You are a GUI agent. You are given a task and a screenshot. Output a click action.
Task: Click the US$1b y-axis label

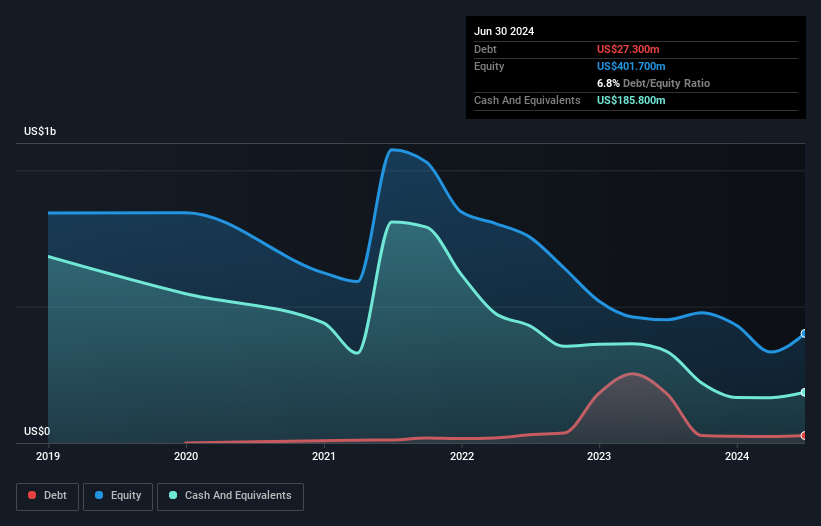click(40, 131)
